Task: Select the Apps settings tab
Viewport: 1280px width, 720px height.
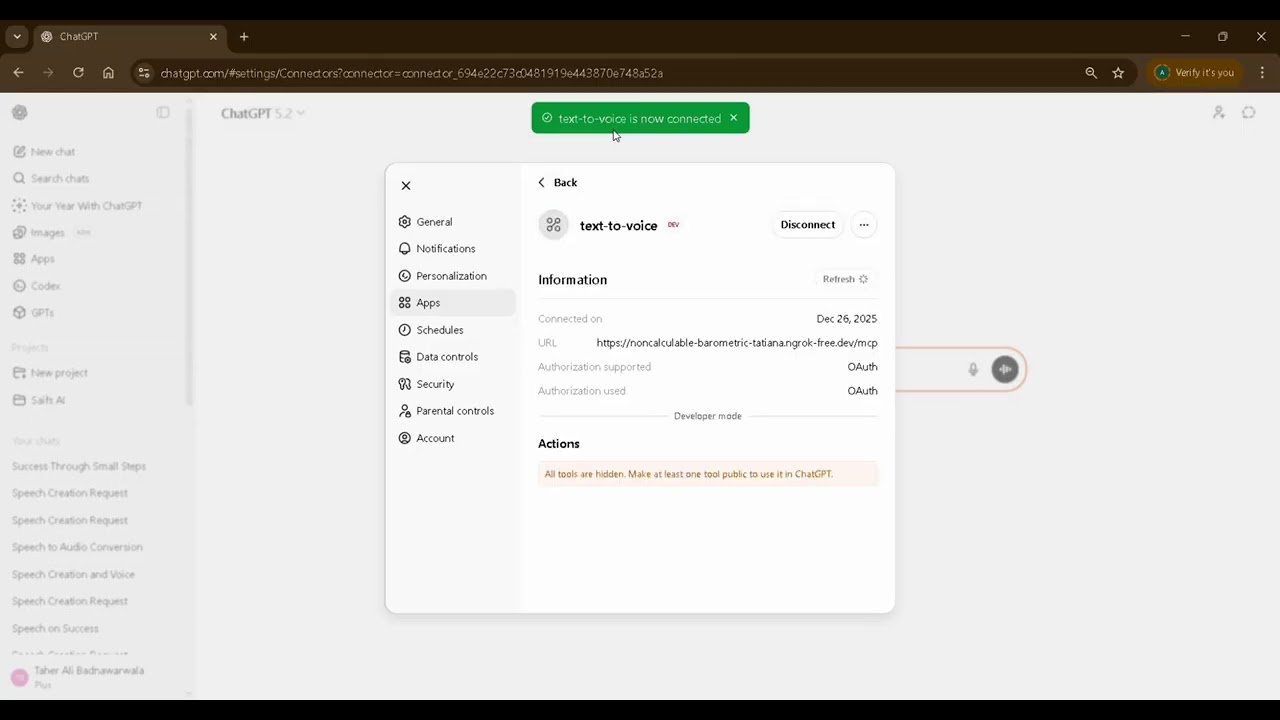Action: point(453,303)
